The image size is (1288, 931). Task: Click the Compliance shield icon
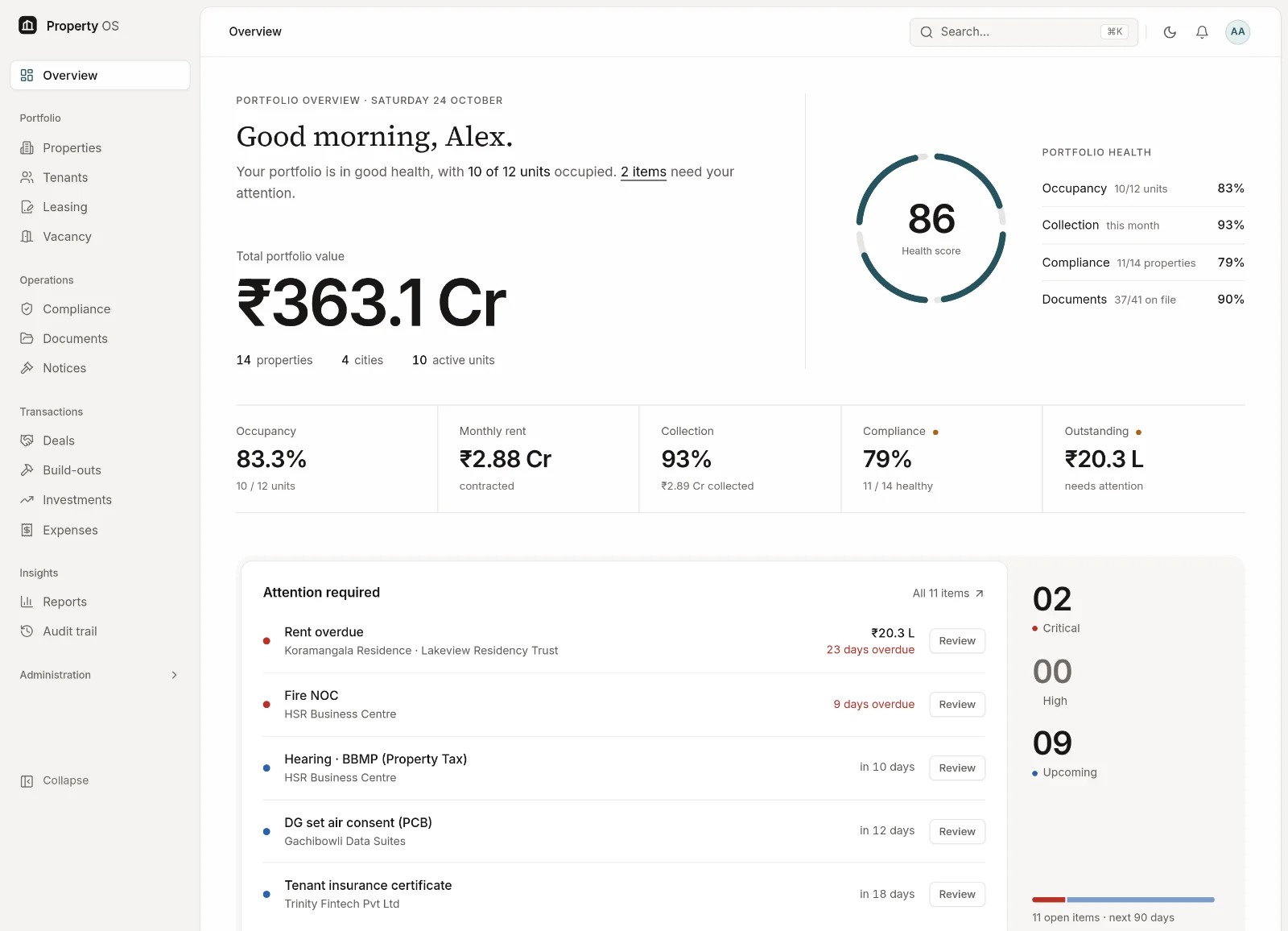coord(27,309)
